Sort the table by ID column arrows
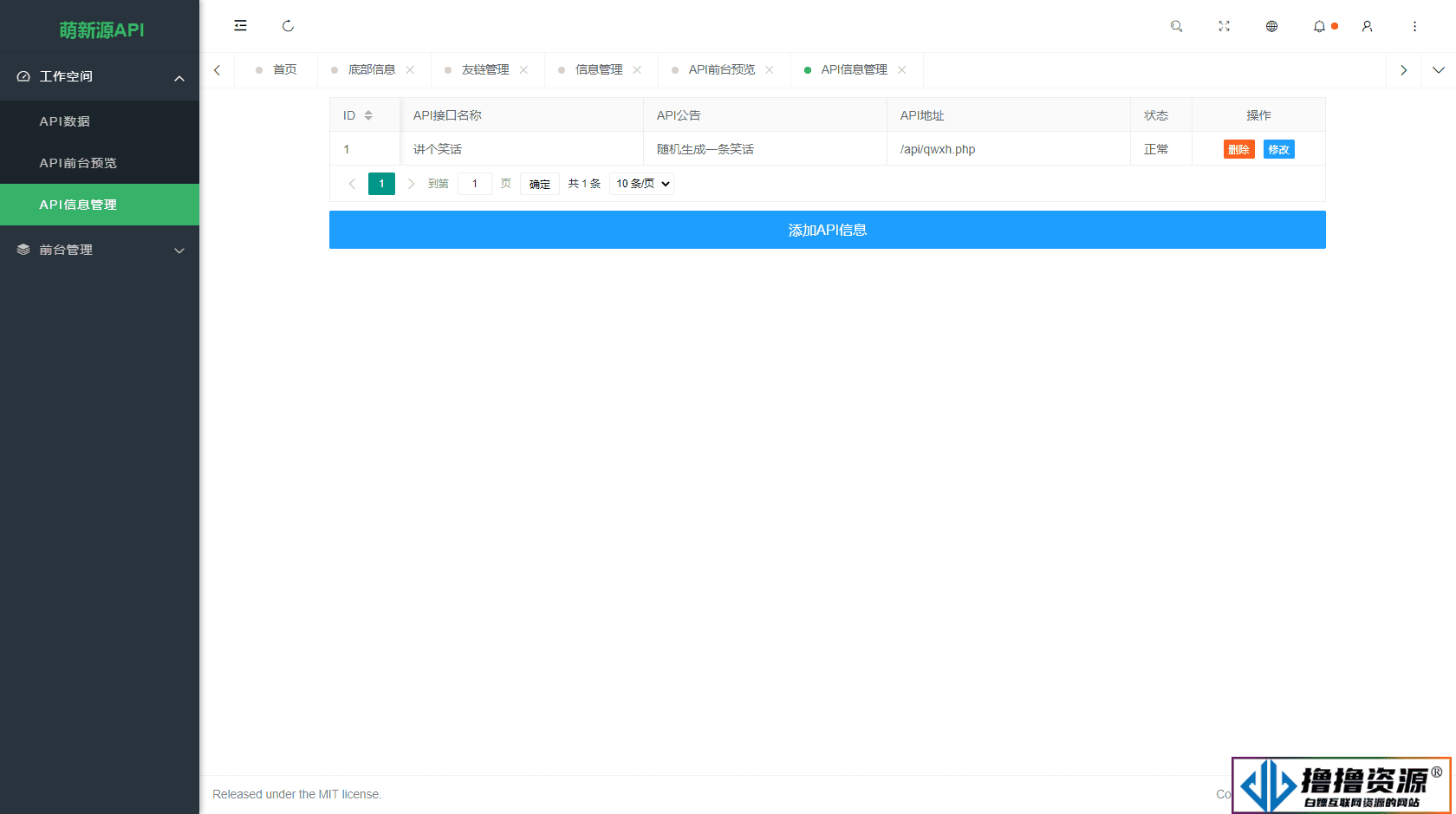This screenshot has width=1456, height=814. tap(368, 115)
